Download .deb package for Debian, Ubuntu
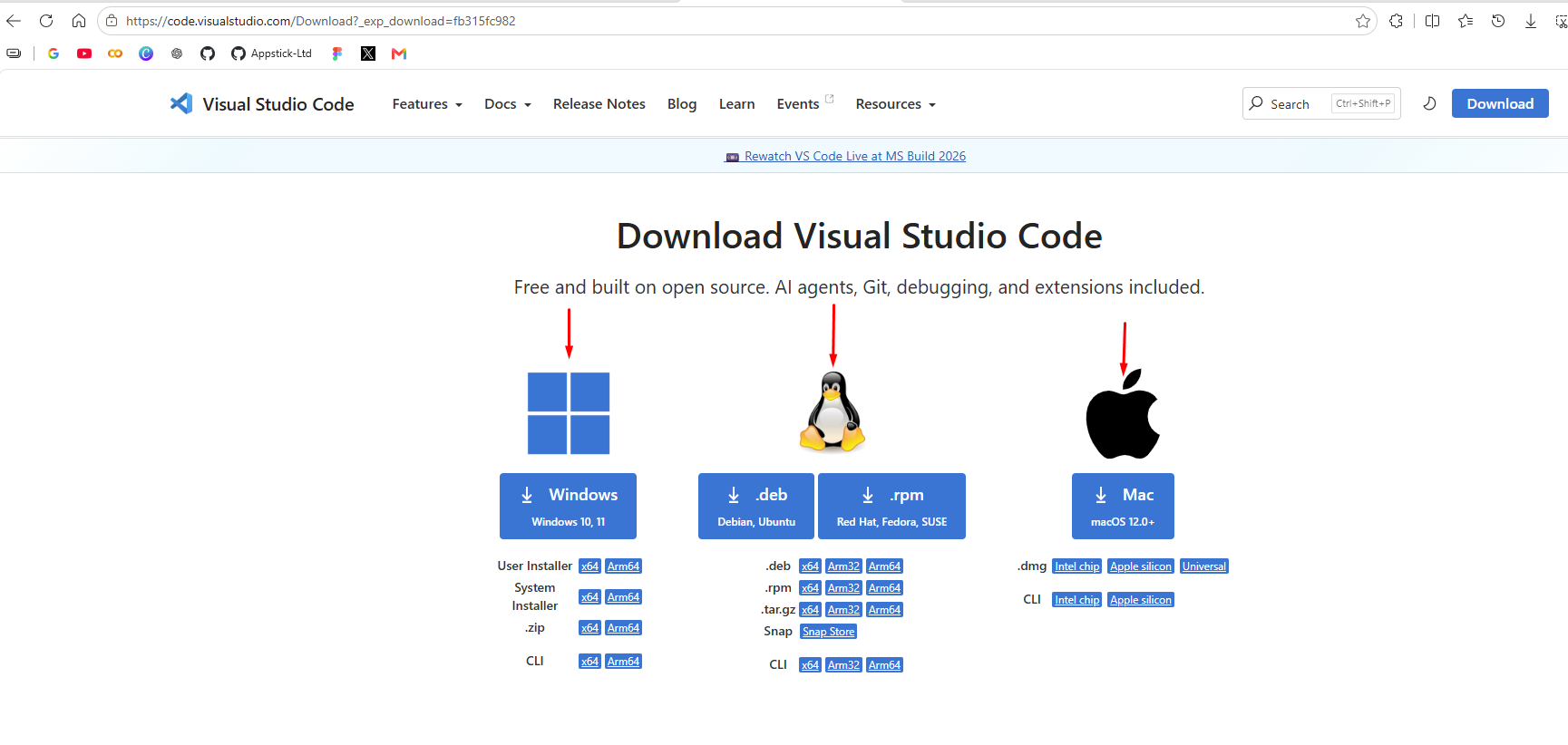The image size is (1568, 745). 755,506
